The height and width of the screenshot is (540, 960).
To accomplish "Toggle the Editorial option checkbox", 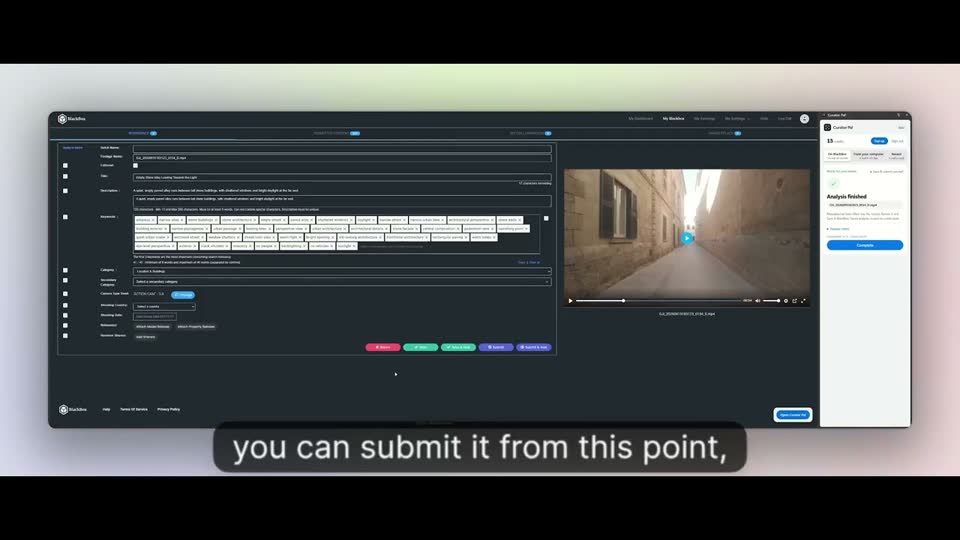I will [135, 165].
